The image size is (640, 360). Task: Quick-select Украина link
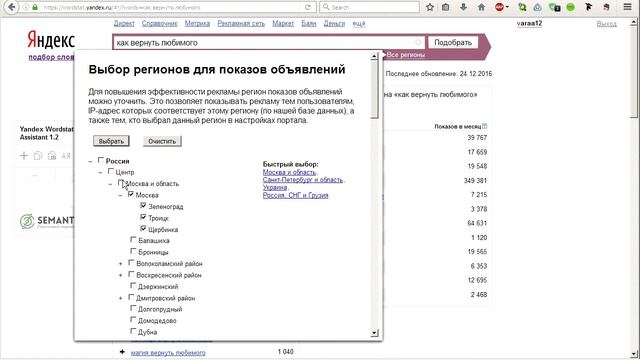(x=275, y=187)
